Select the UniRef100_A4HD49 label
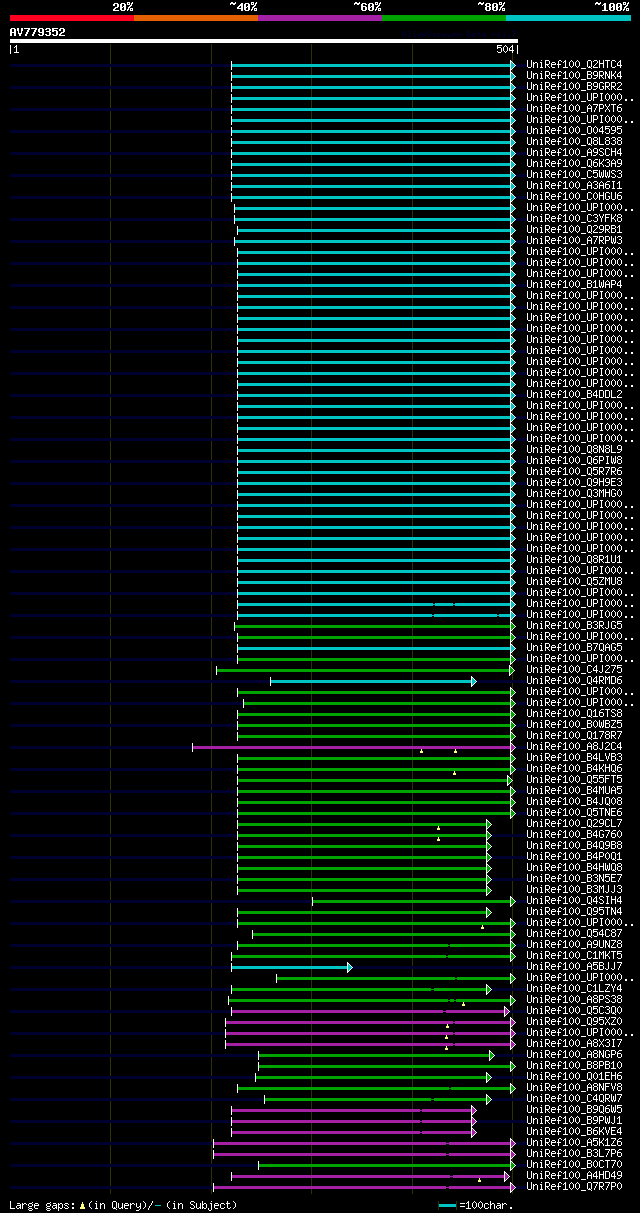This screenshot has height=1213, width=640. point(574,1175)
